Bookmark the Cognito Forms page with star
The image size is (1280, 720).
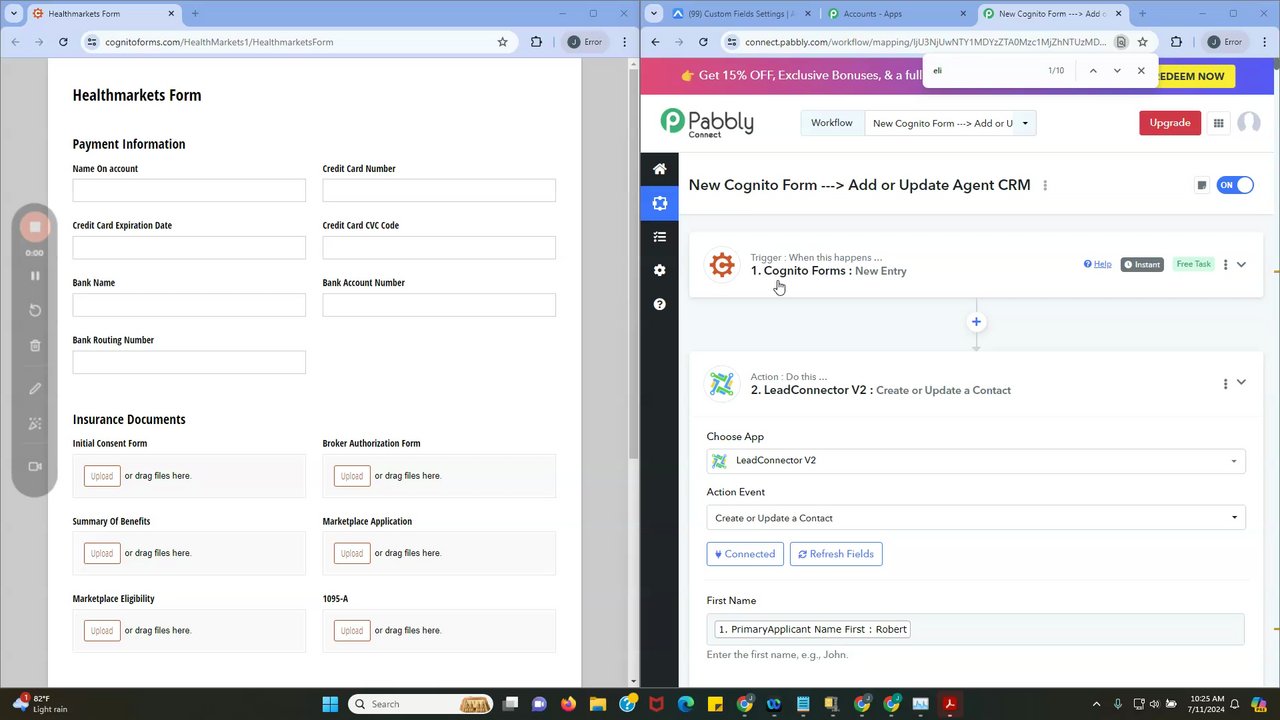[502, 42]
